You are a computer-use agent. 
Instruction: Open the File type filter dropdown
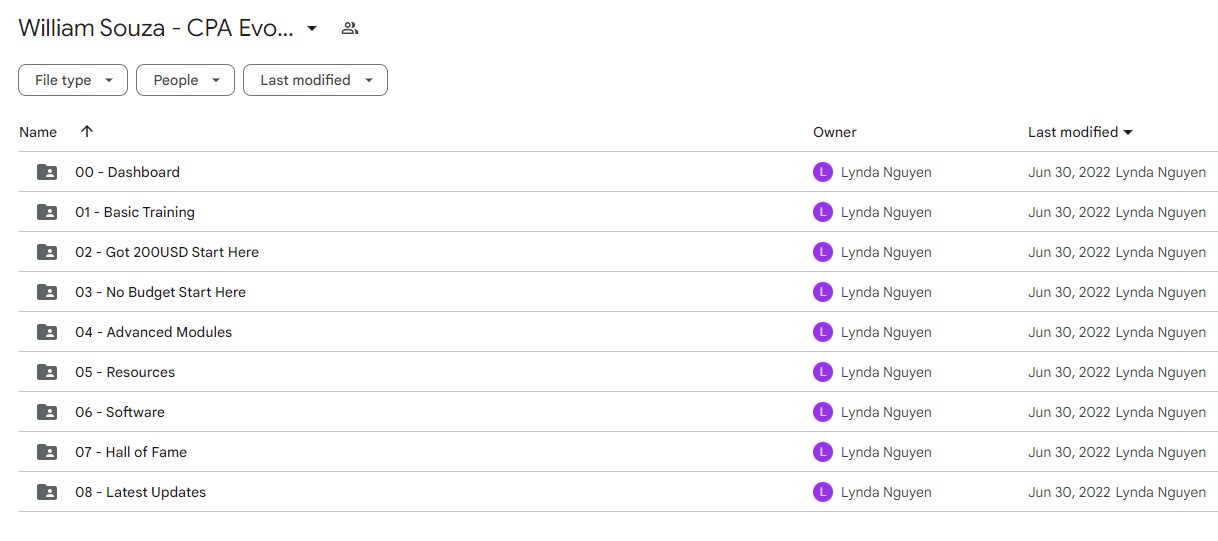tap(73, 80)
